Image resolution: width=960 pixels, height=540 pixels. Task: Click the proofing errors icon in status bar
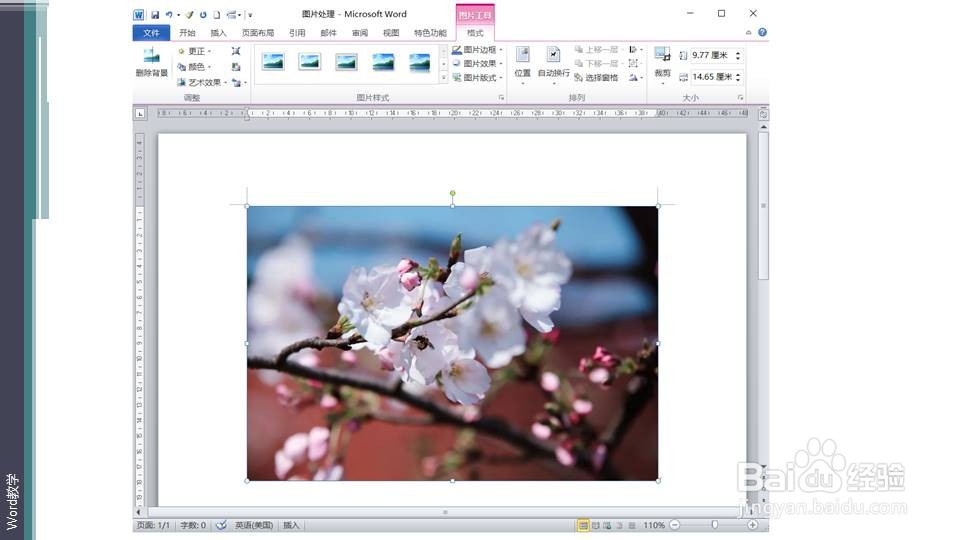click(222, 525)
